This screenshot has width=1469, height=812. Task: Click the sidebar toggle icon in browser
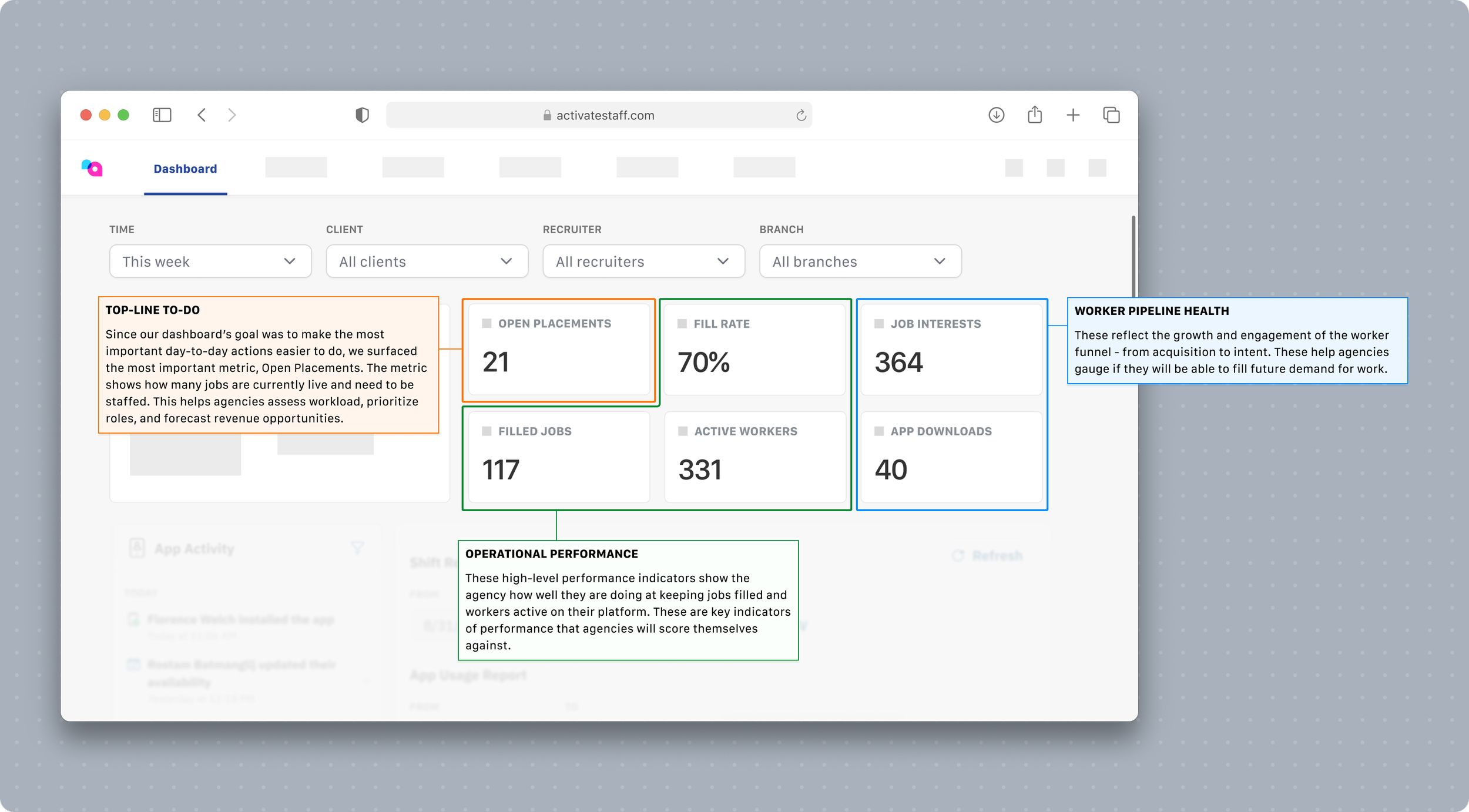click(x=162, y=115)
